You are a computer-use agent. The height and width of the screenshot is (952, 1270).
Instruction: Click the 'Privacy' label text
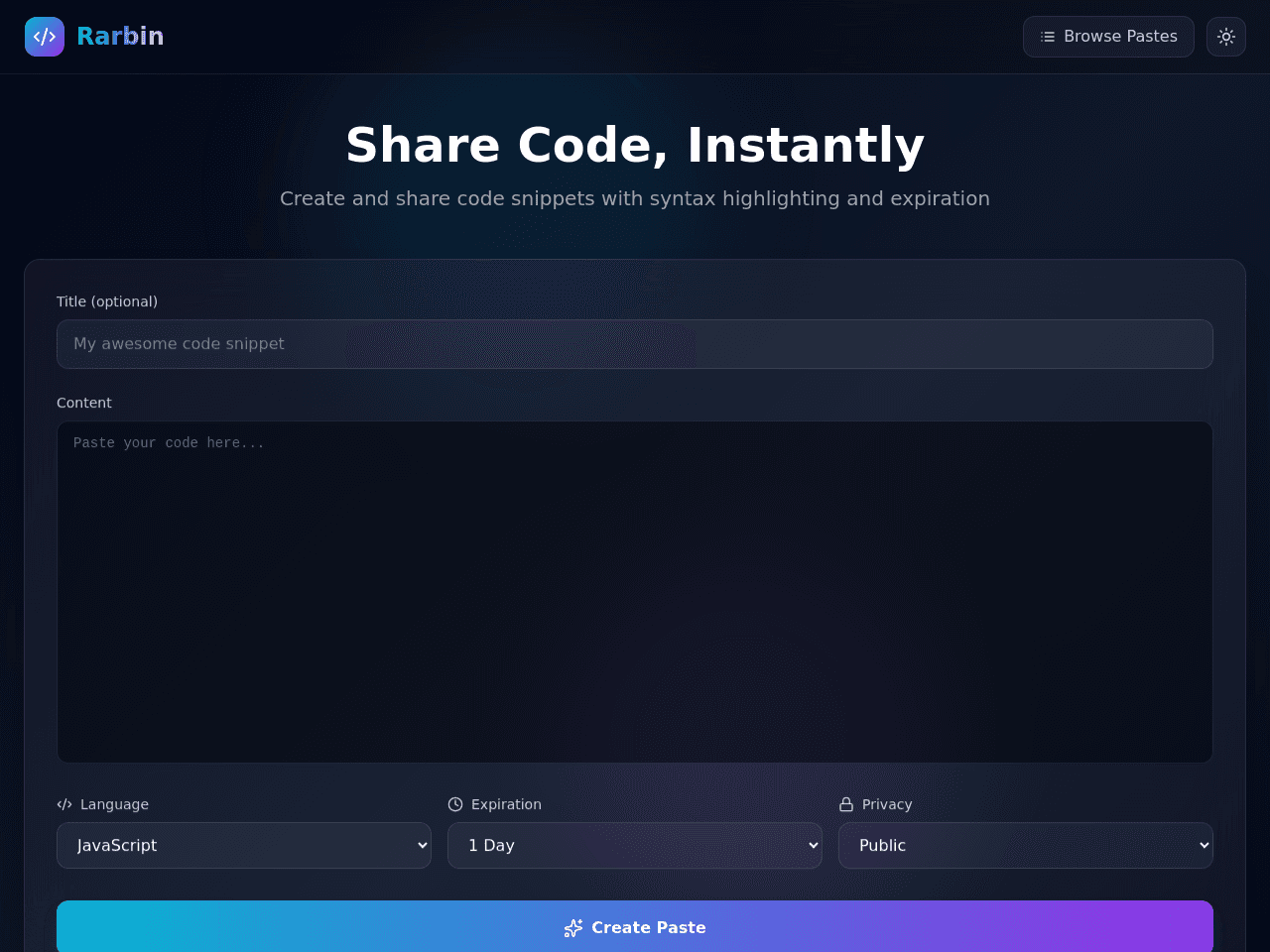(x=887, y=804)
